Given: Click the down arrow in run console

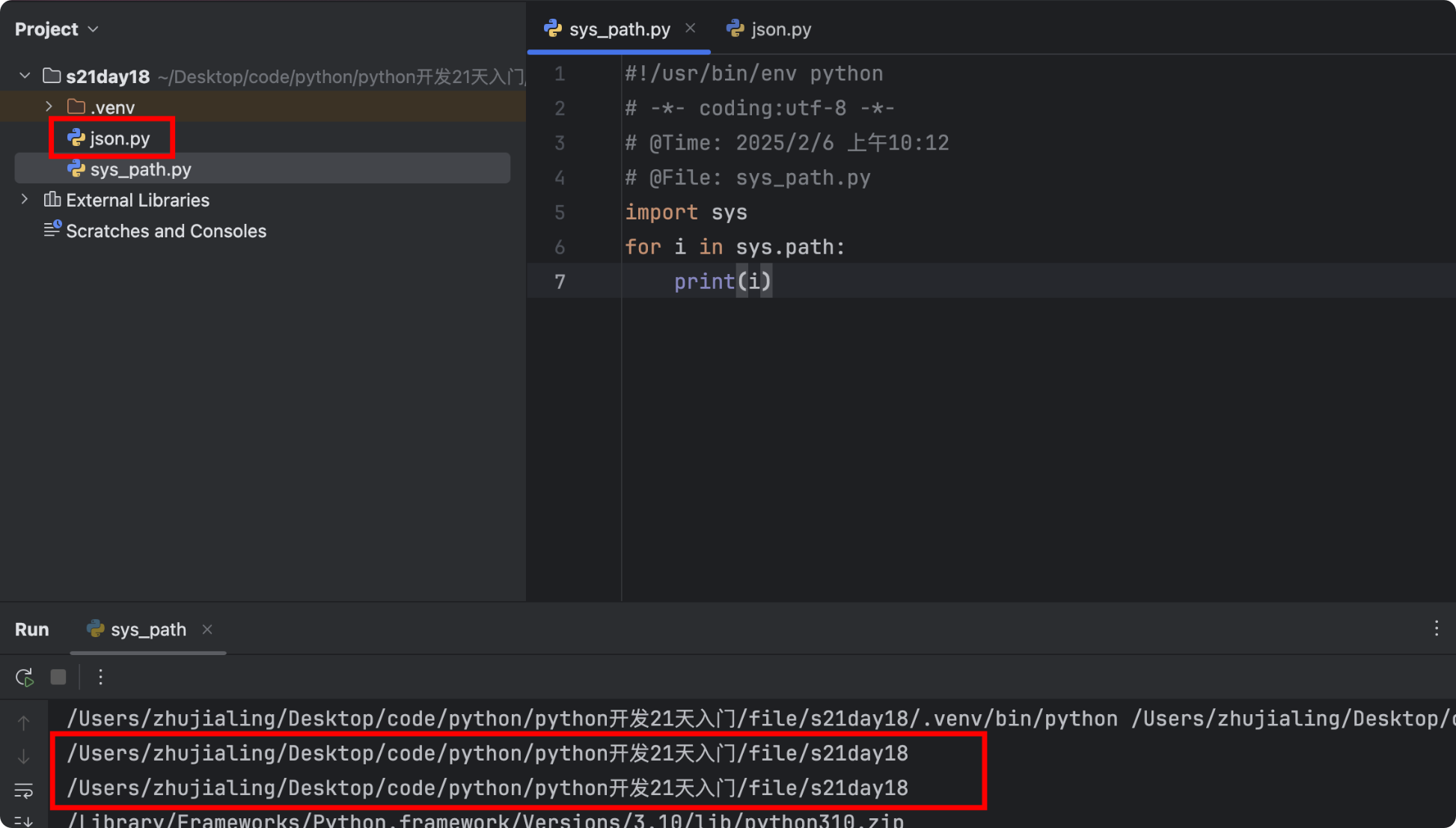Looking at the screenshot, I should [x=24, y=757].
